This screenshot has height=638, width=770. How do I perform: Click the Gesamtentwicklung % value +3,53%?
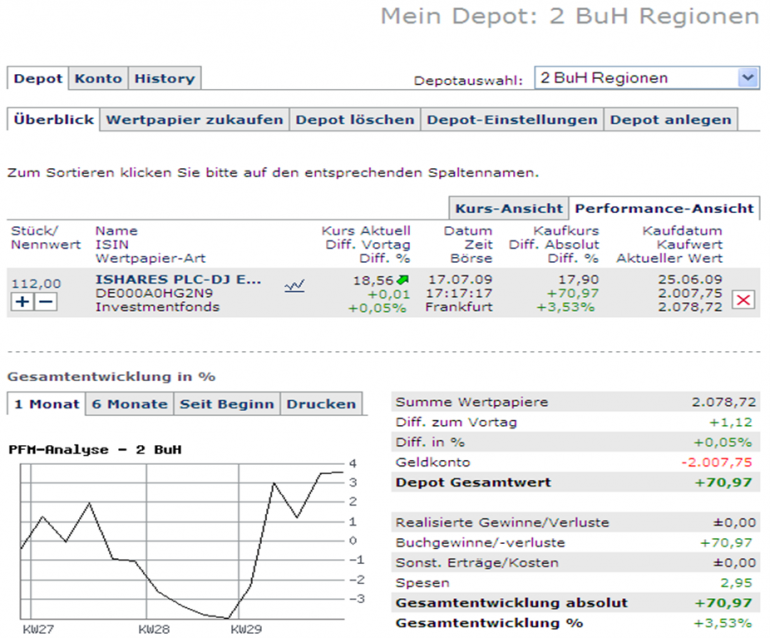click(x=722, y=623)
